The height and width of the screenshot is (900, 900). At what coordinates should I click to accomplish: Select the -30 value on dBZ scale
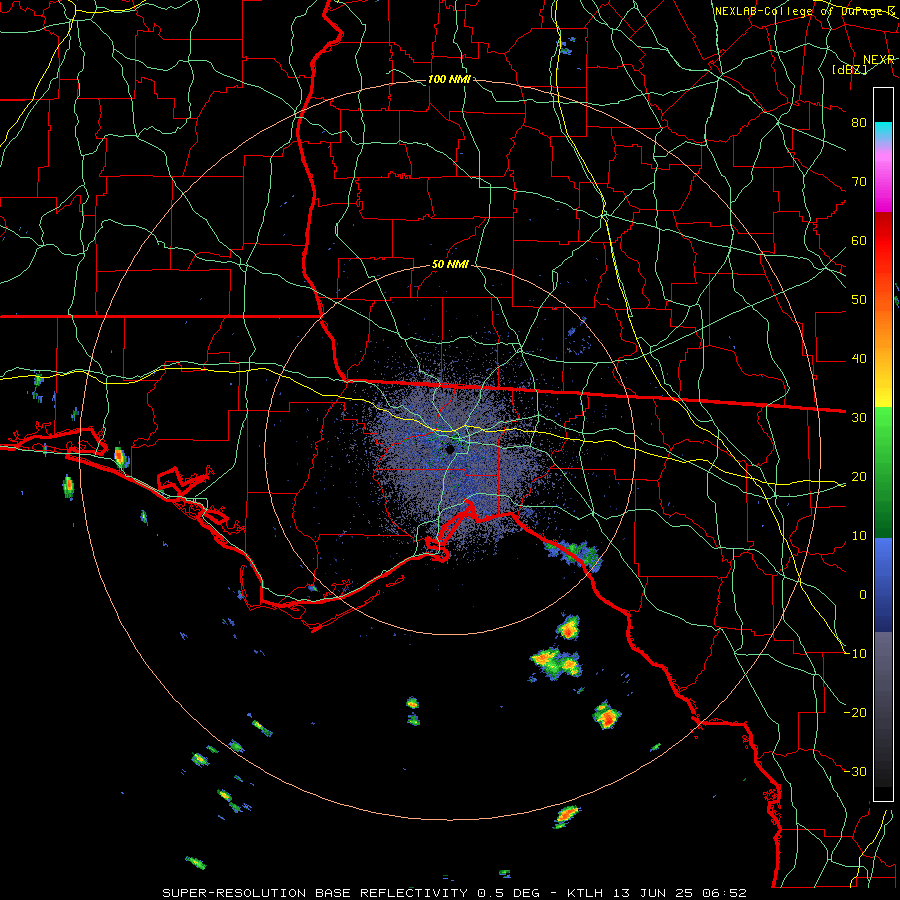[x=855, y=771]
